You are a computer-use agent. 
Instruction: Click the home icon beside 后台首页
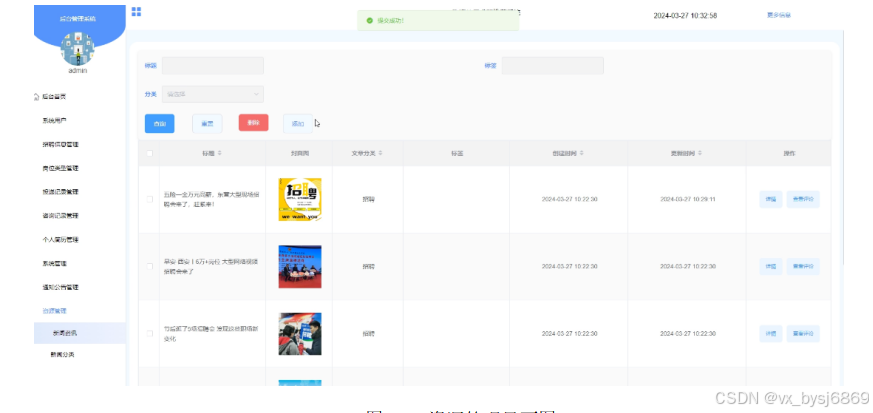pyautogui.click(x=37, y=97)
